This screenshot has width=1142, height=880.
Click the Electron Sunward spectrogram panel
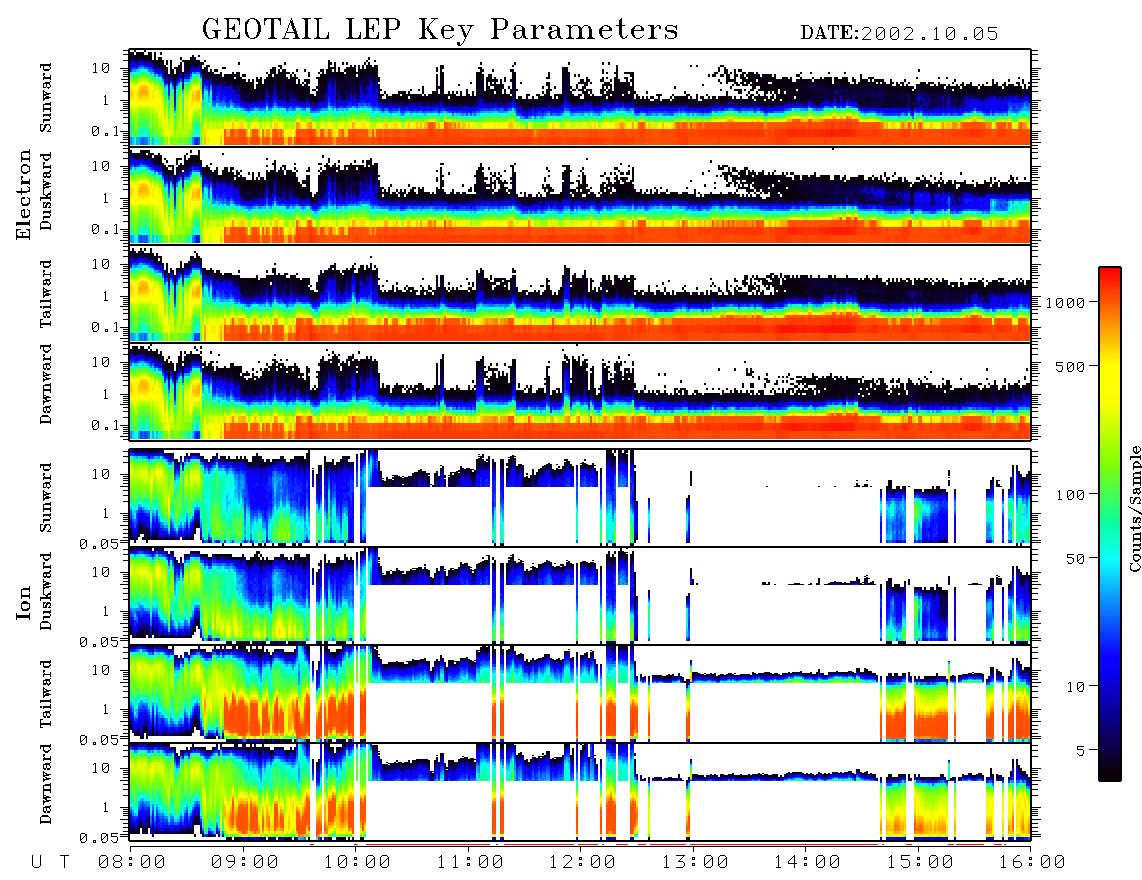pyautogui.click(x=580, y=98)
